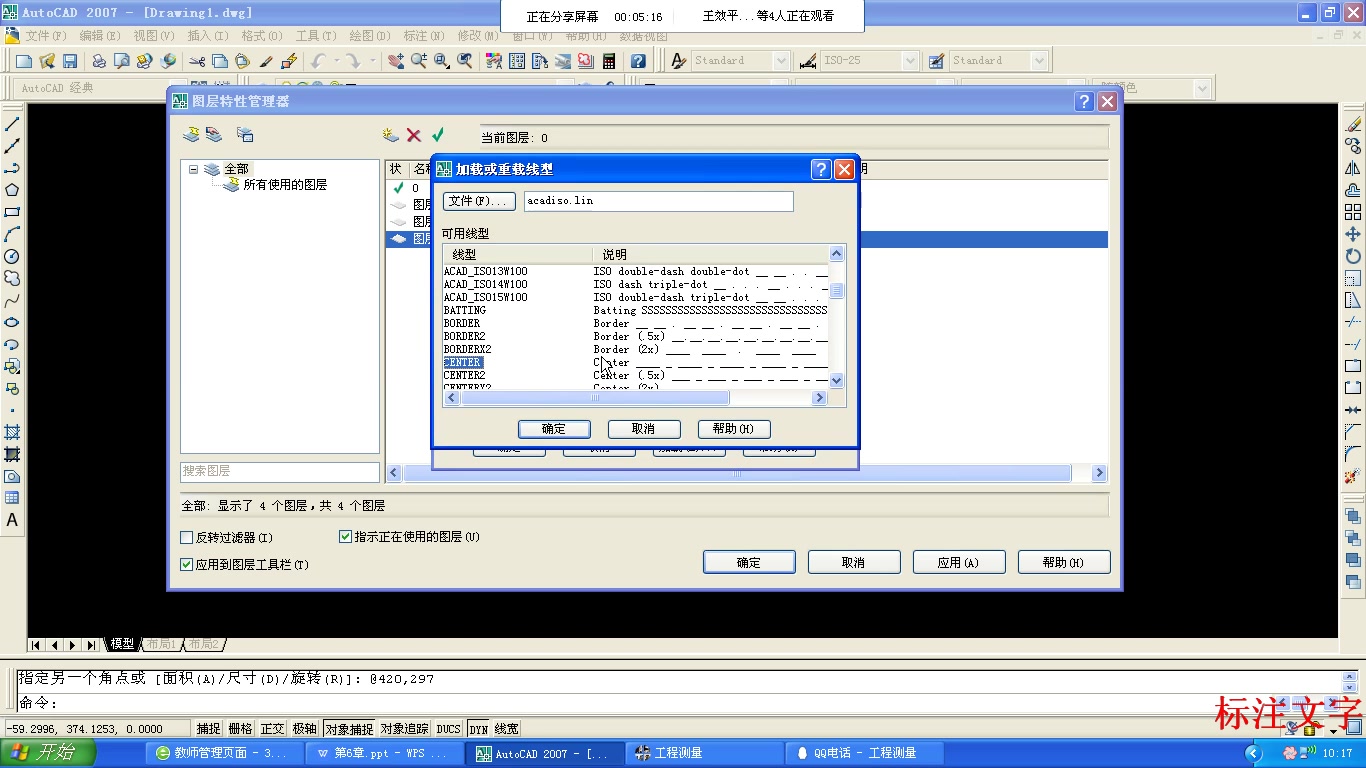Click the acadiso.lin filename field
The height and width of the screenshot is (768, 1366).
point(658,201)
